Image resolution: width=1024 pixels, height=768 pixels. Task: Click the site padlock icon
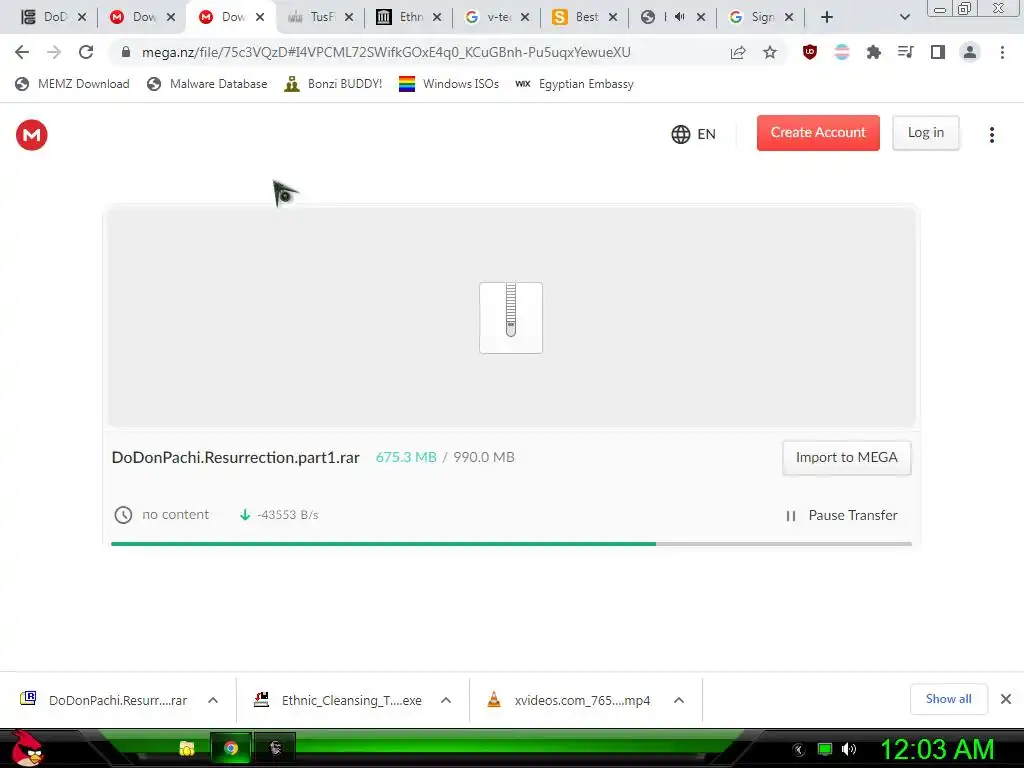point(126,52)
